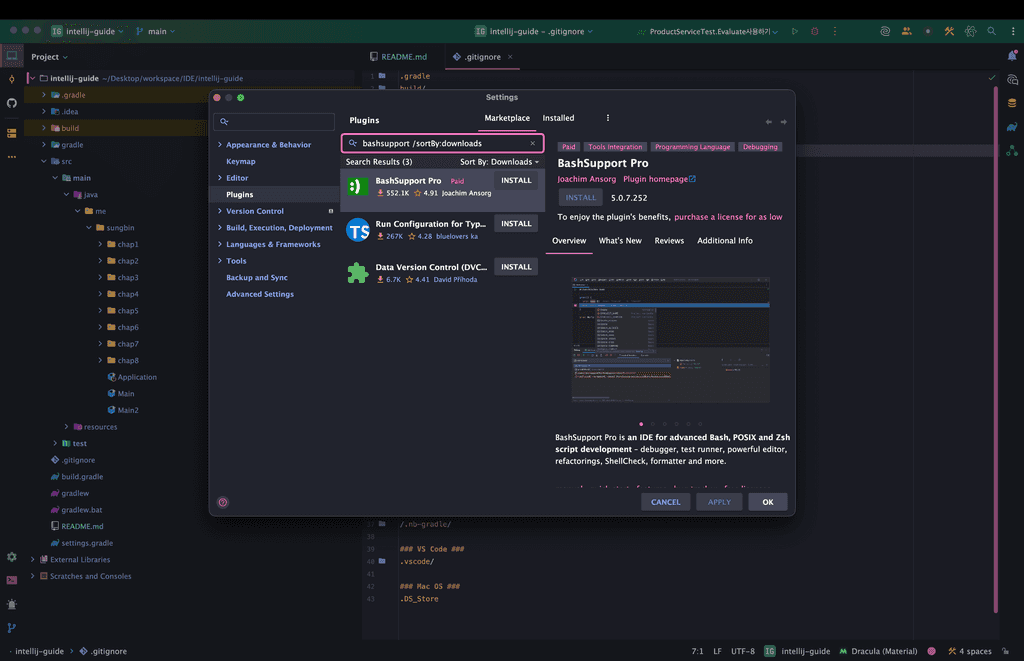Open the main branch dropdown
This screenshot has width=1024, height=661.
click(x=156, y=31)
